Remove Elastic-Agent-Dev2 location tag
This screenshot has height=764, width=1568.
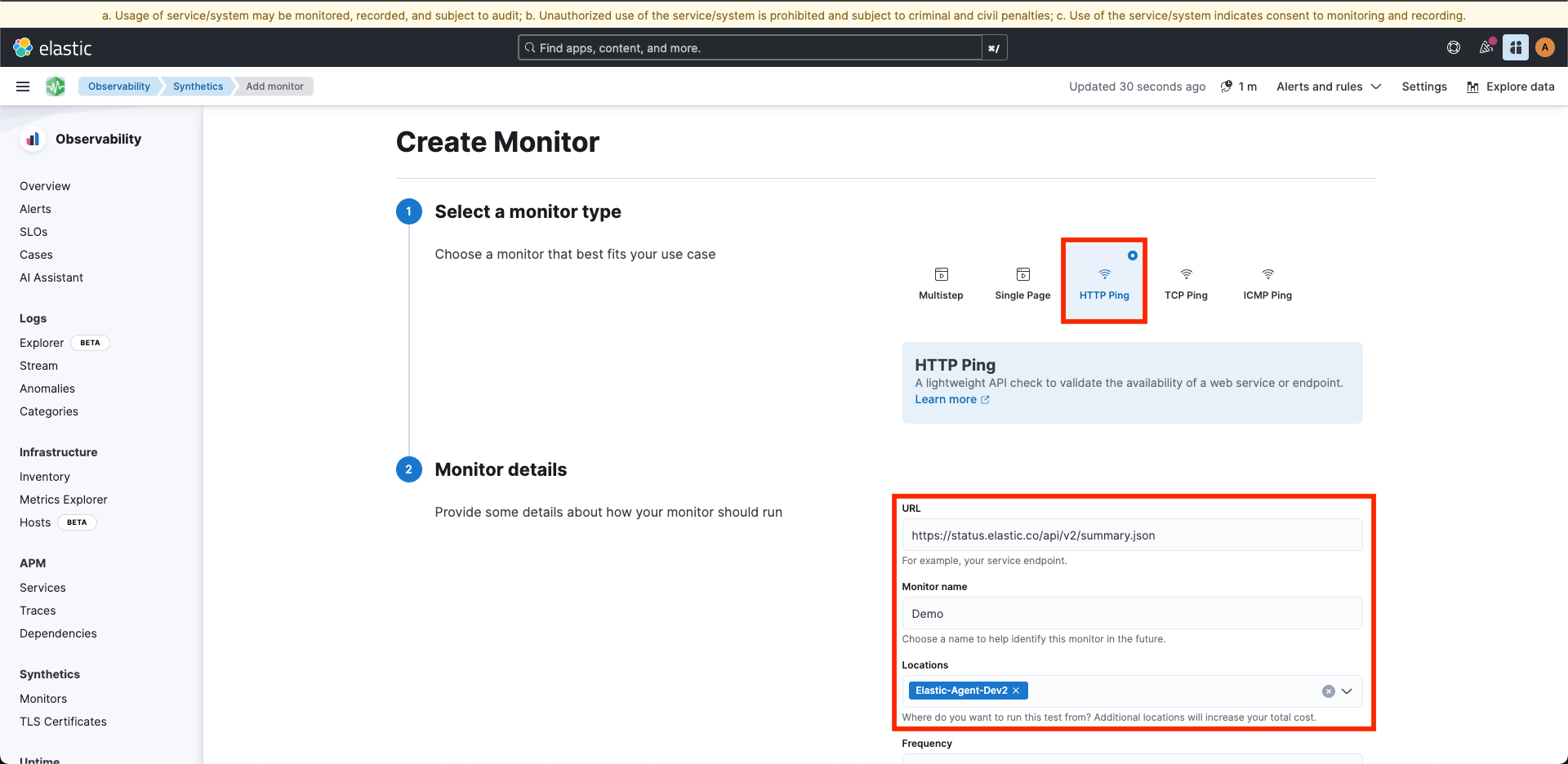pos(1016,691)
